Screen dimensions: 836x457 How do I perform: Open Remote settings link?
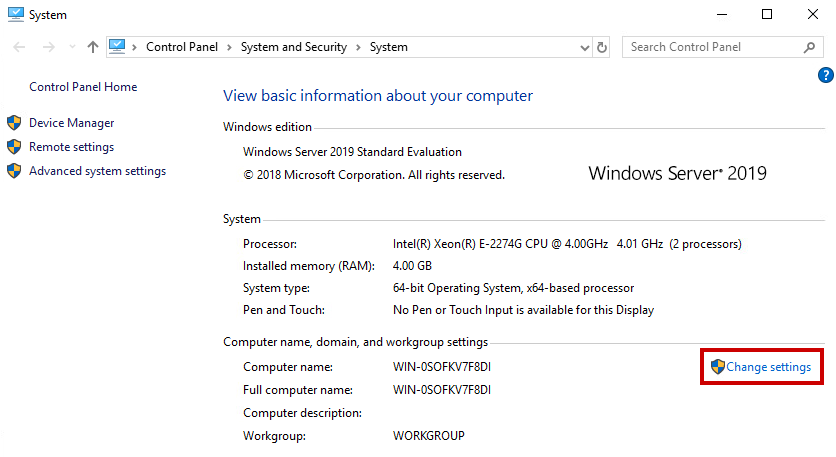[x=71, y=147]
